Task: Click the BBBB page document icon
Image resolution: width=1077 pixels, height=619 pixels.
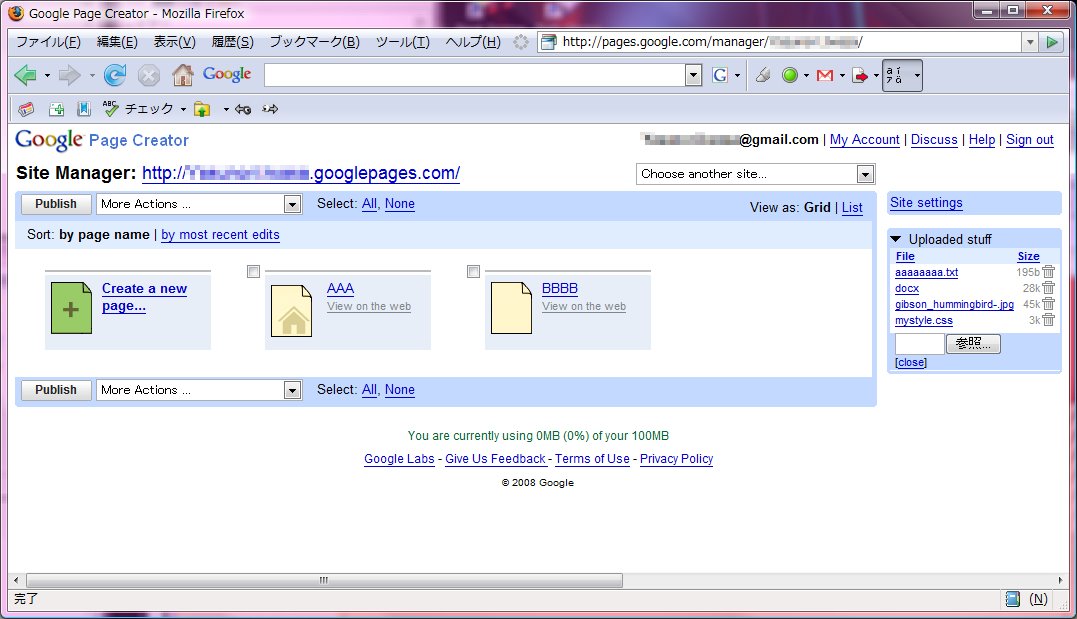Action: [x=511, y=308]
